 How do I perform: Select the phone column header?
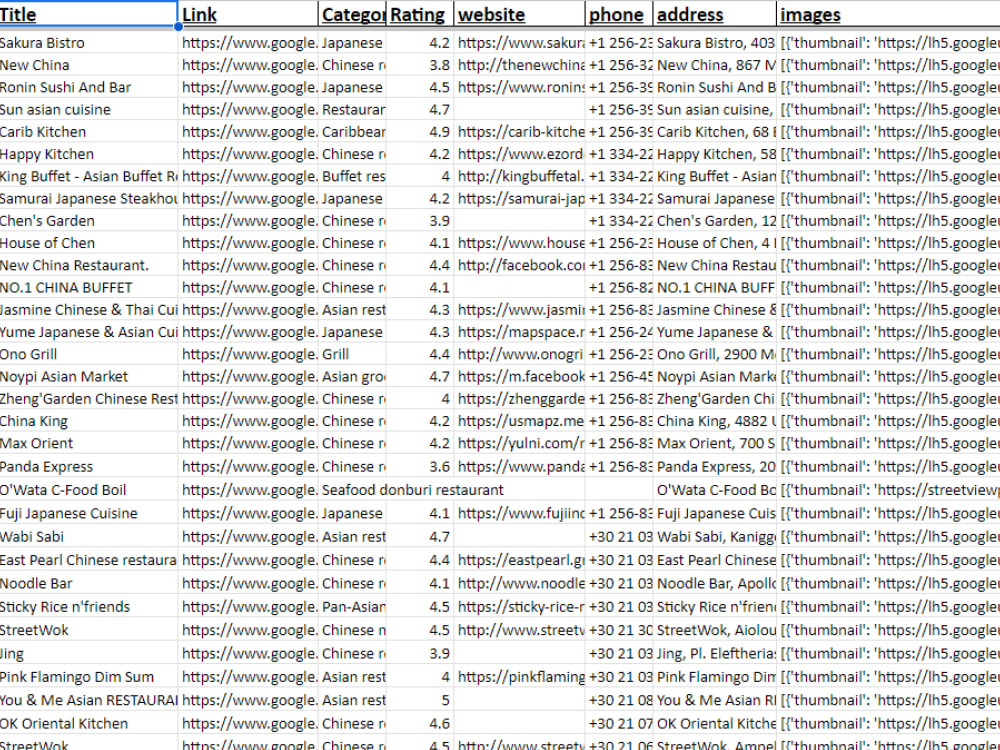pos(619,14)
